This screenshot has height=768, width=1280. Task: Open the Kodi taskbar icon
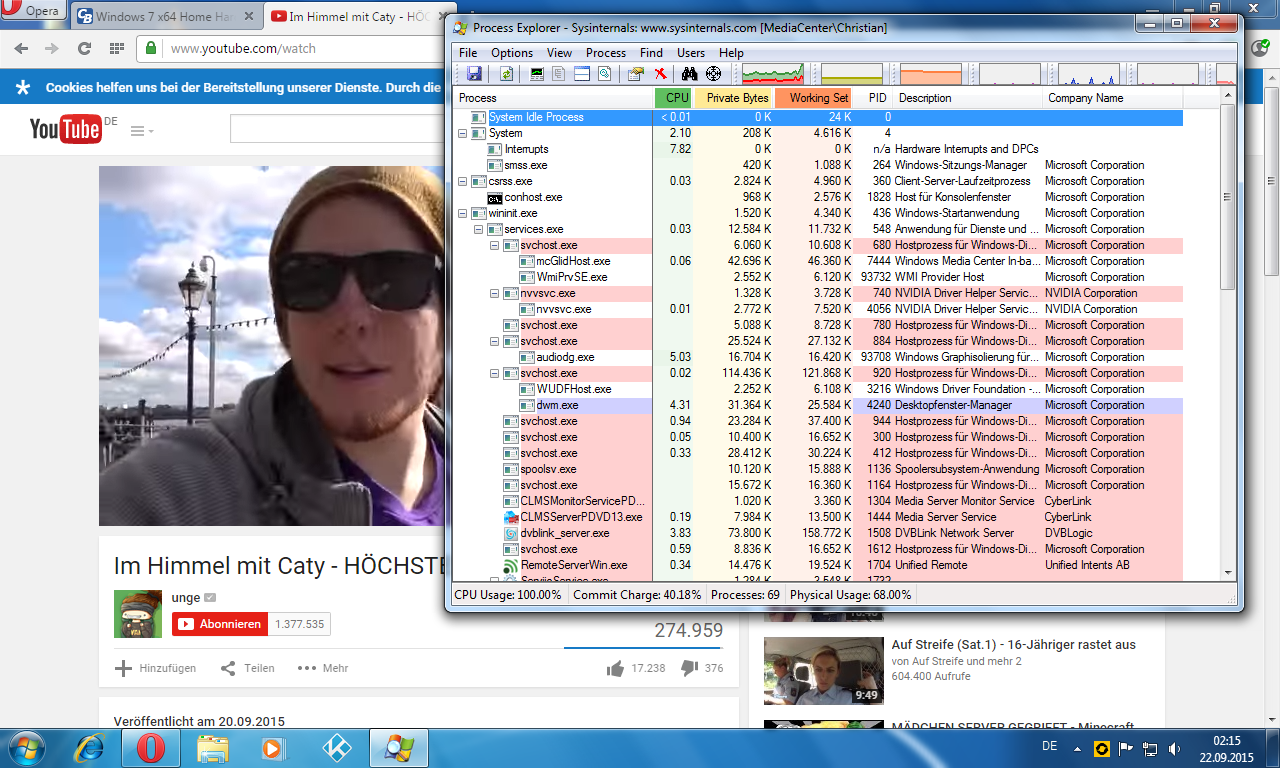coord(336,747)
